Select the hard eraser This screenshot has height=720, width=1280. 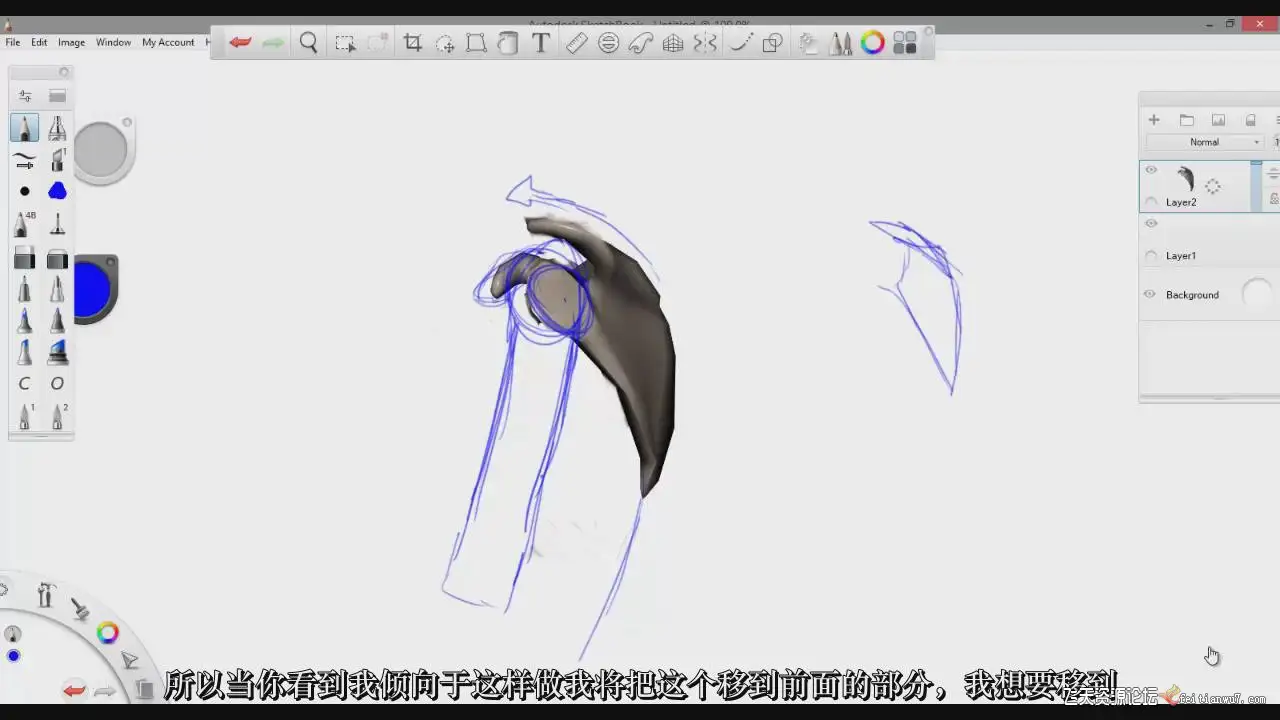click(x=25, y=259)
